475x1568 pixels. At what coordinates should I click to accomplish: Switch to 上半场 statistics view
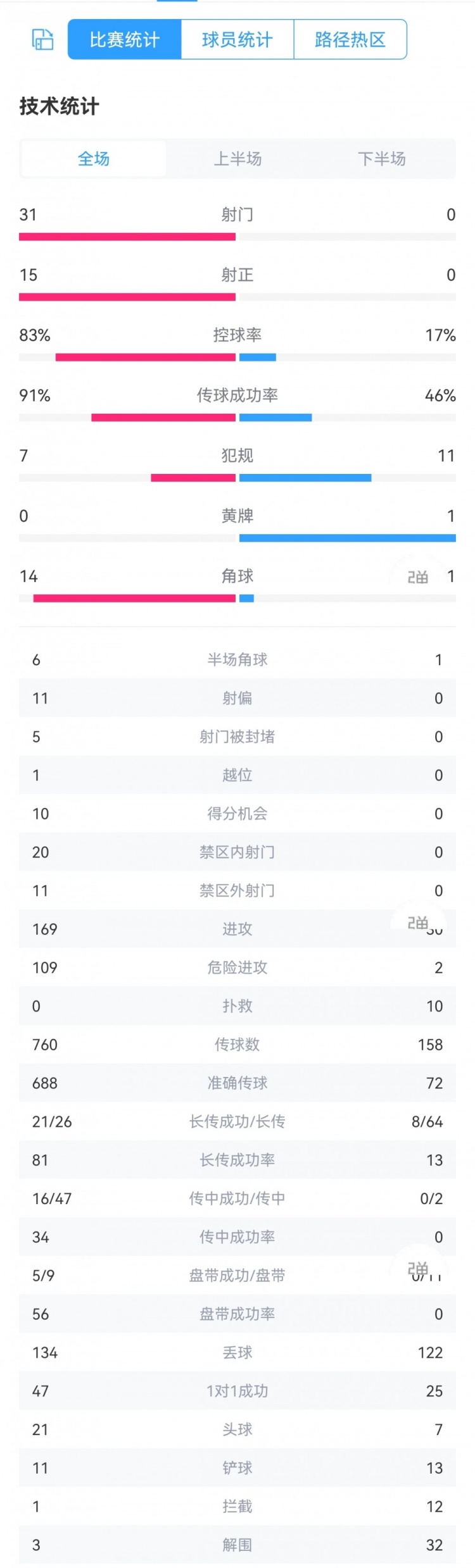pos(237,159)
